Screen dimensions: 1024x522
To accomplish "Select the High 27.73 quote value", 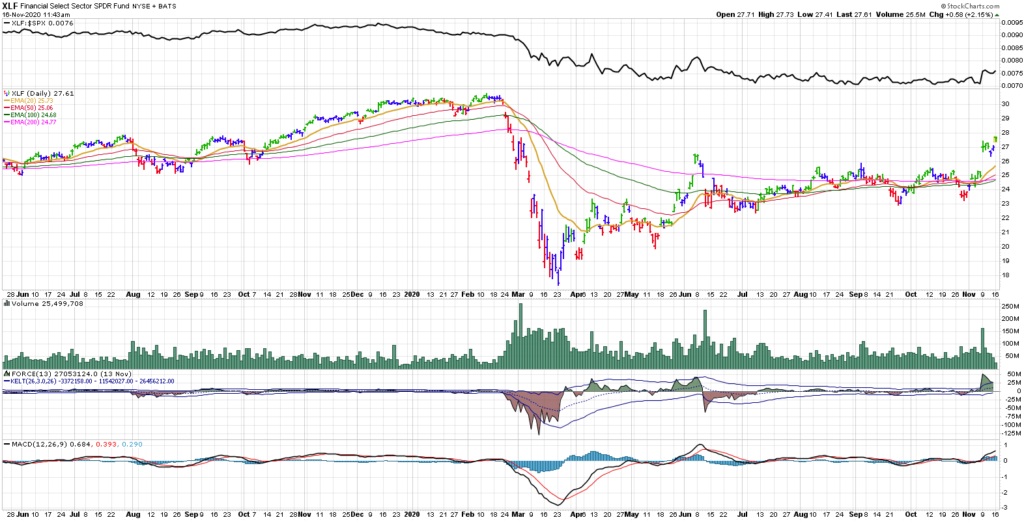I will (775, 14).
